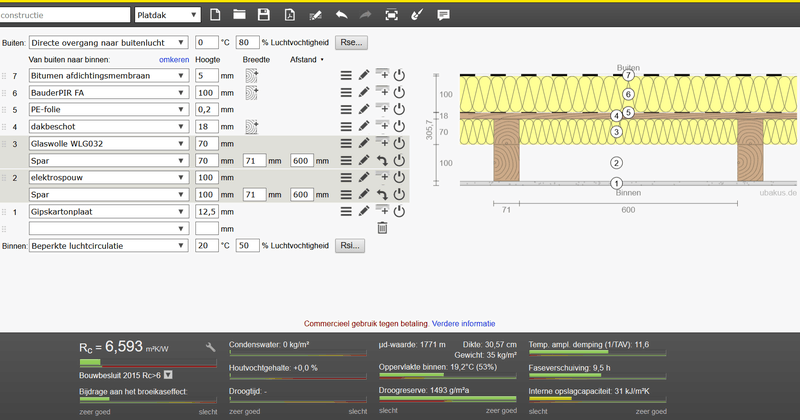
Task: Open brush tool icon in toolbar
Action: (x=417, y=15)
